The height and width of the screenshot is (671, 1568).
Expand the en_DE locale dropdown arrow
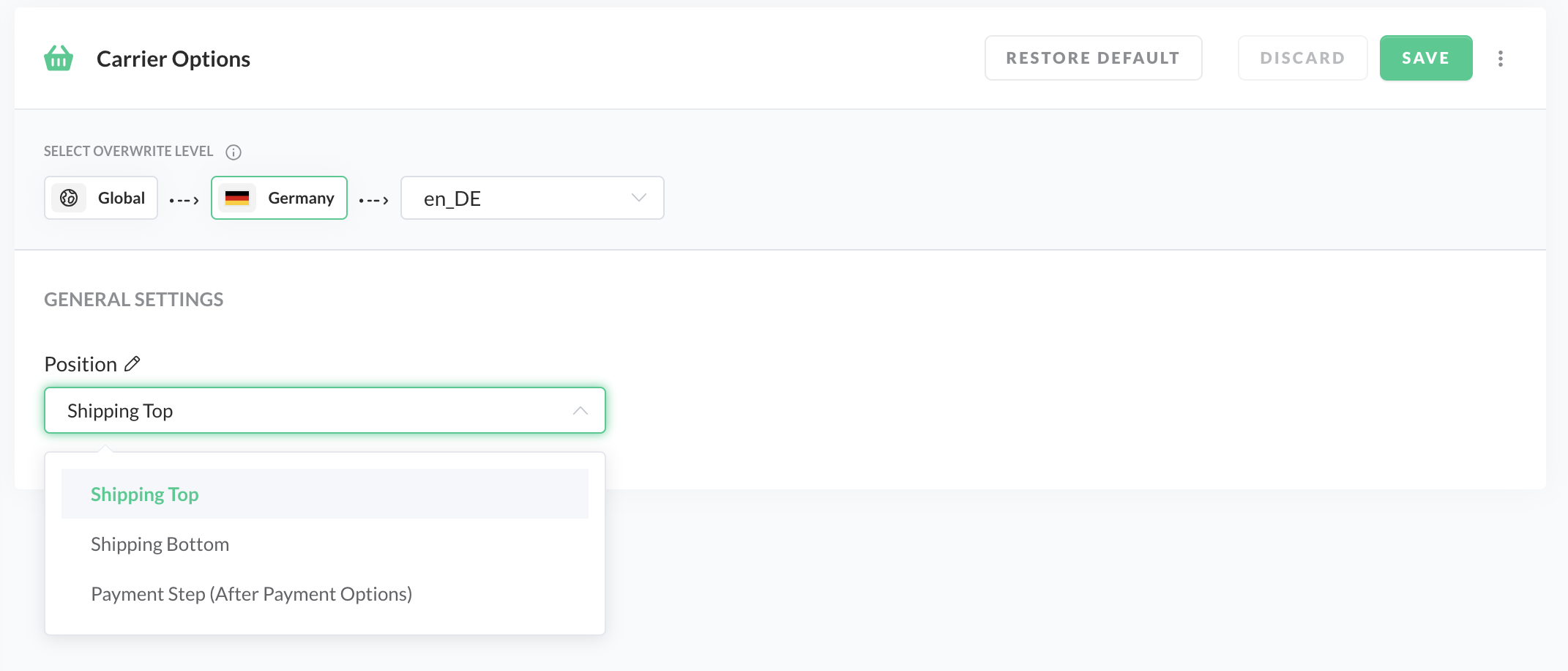click(638, 198)
